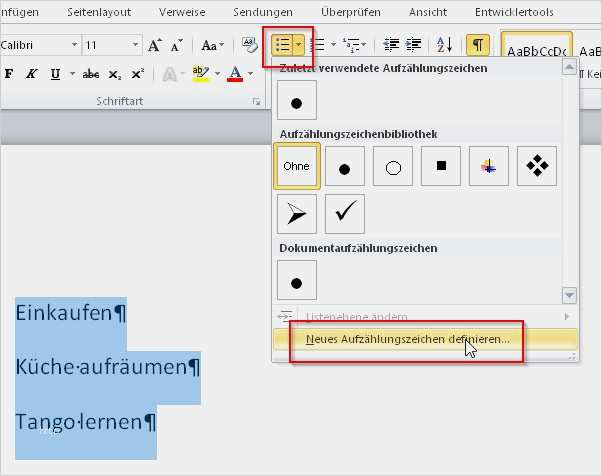Image resolution: width=602 pixels, height=476 pixels.
Task: Select the Ohne (no bullet) option
Action: click(297, 166)
